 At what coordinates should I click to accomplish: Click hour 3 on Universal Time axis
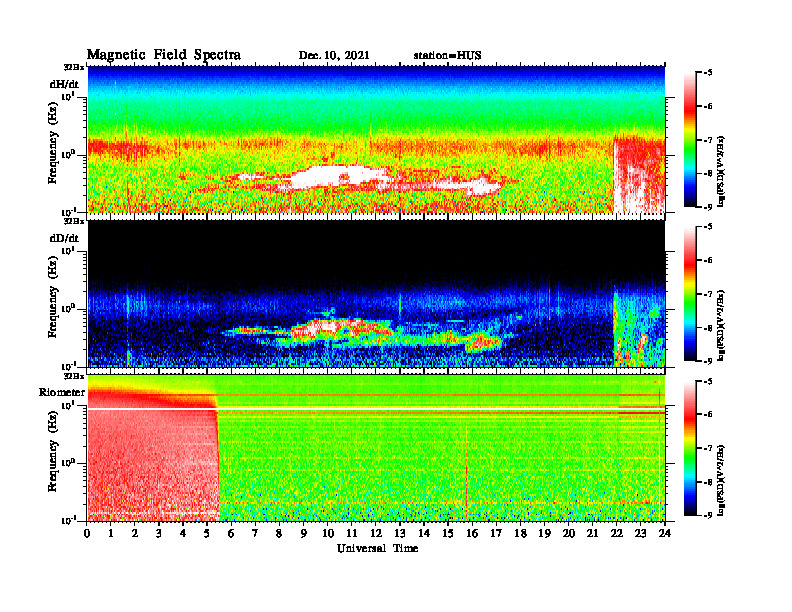pos(159,533)
